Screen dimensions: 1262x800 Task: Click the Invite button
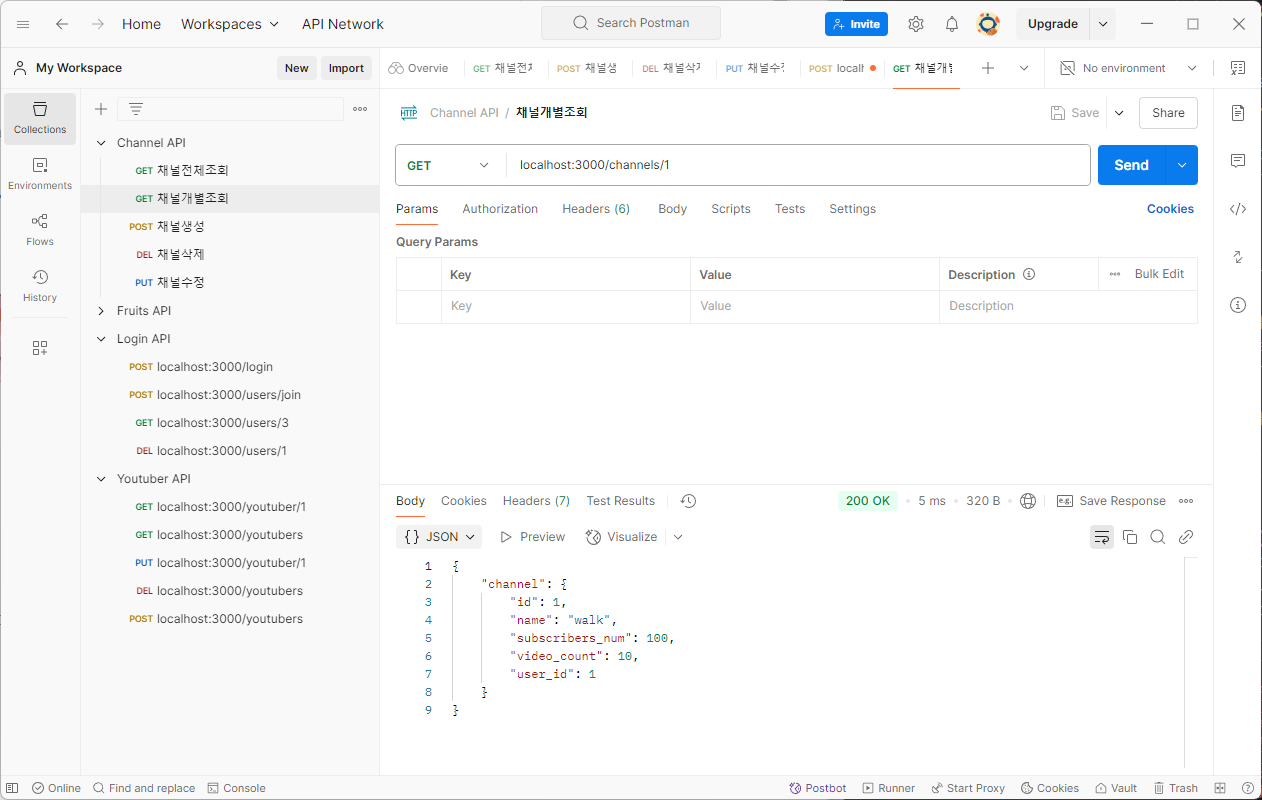click(x=856, y=24)
